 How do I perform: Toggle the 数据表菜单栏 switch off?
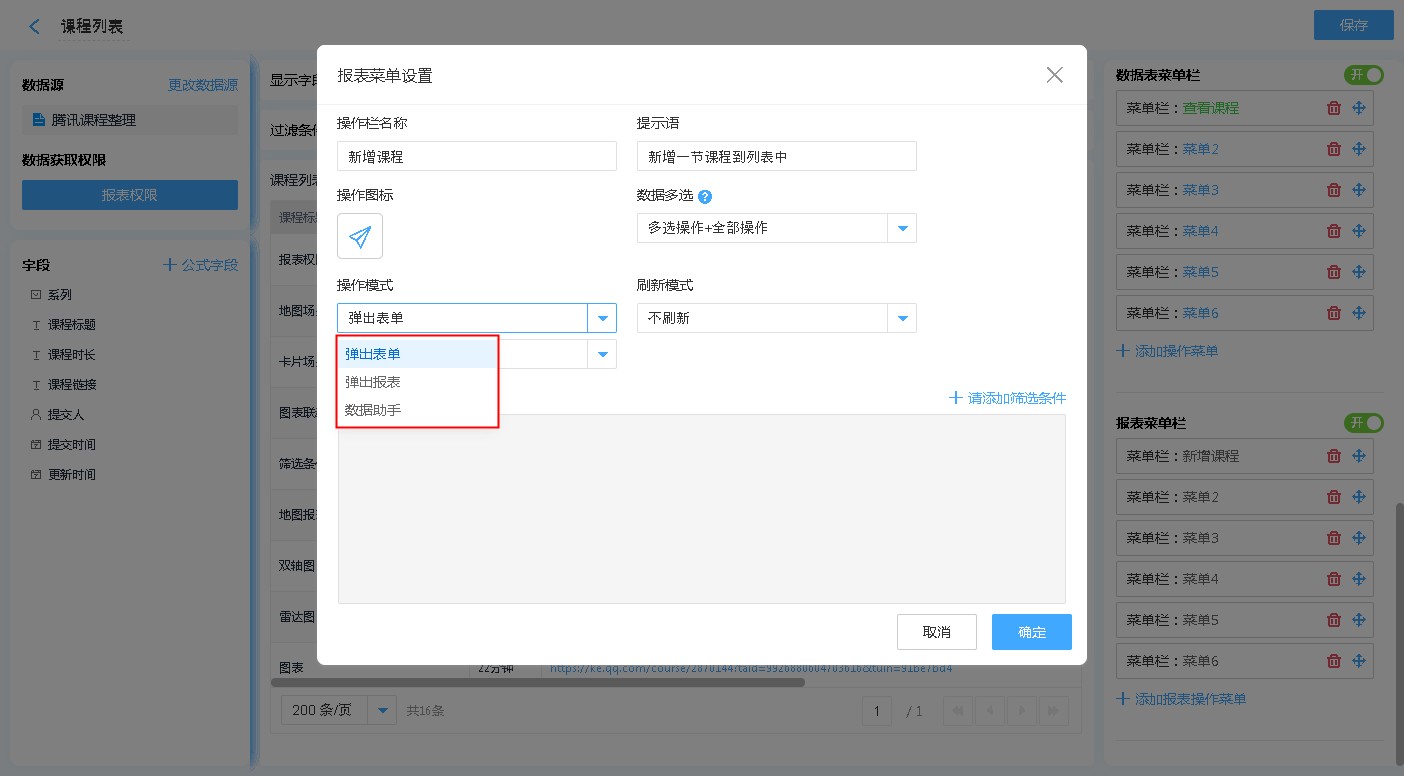[1364, 75]
